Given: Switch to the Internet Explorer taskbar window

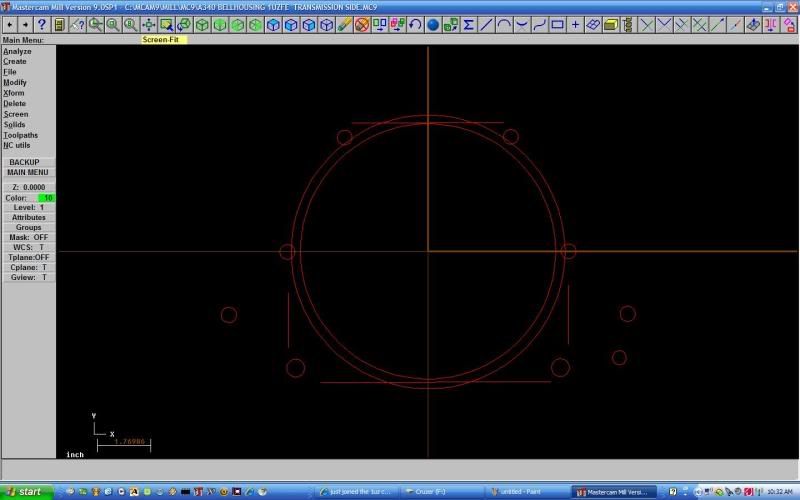Looking at the screenshot, I should (x=356, y=492).
